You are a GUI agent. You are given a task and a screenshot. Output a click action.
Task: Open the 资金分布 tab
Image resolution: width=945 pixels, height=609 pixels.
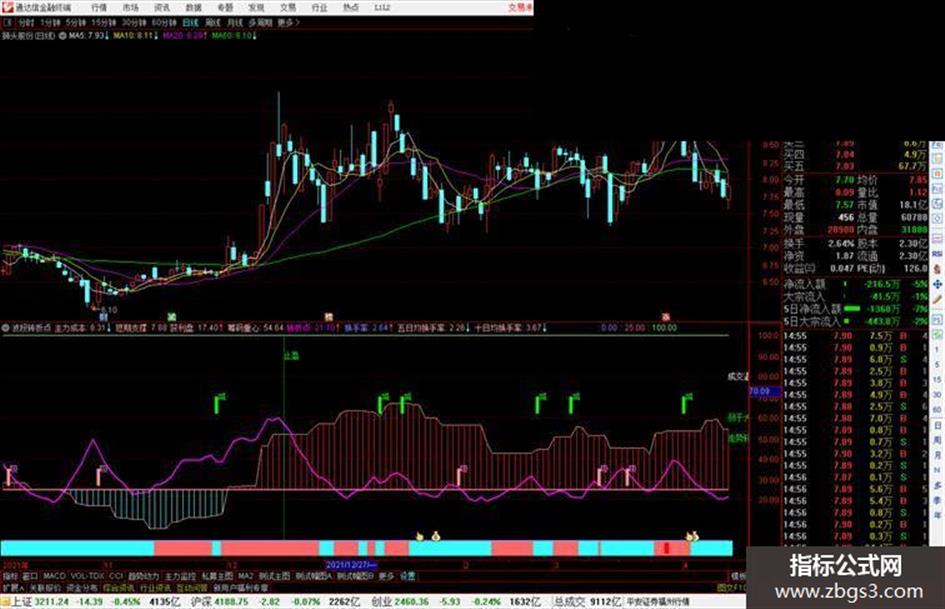[81, 587]
